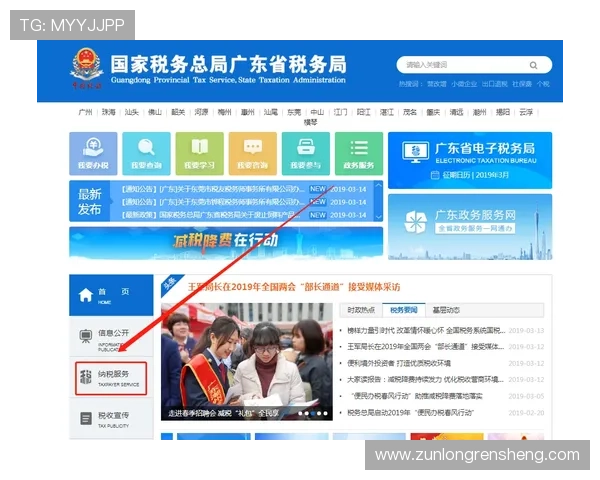Screen dimensions: 600x480
Task: Open the 汕头 city link
Action: point(131,112)
